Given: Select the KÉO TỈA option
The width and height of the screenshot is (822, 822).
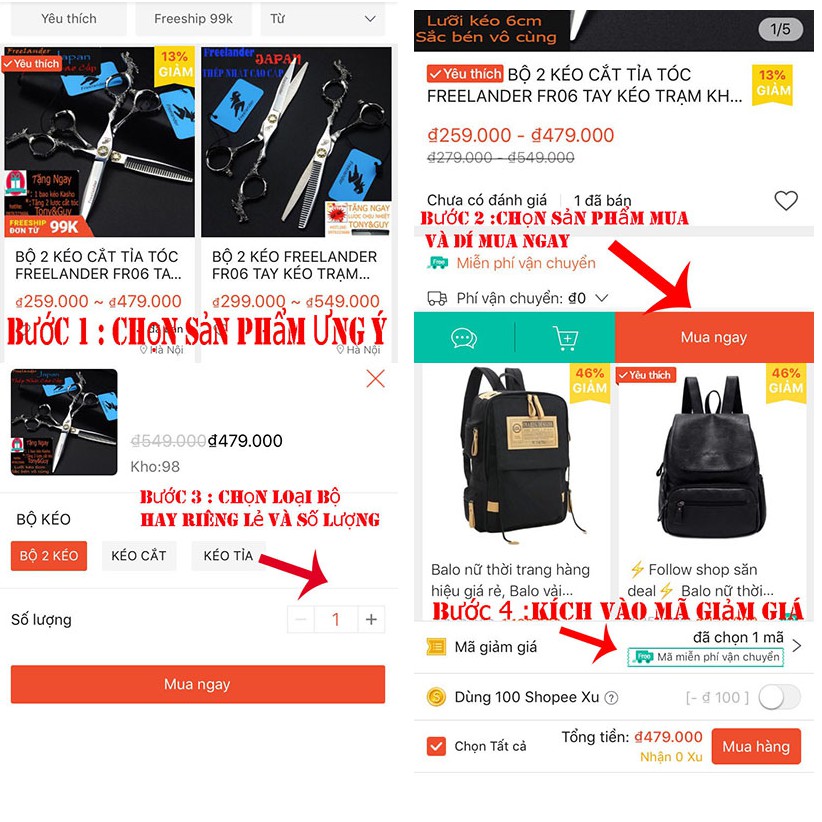Looking at the screenshot, I should (x=228, y=556).
